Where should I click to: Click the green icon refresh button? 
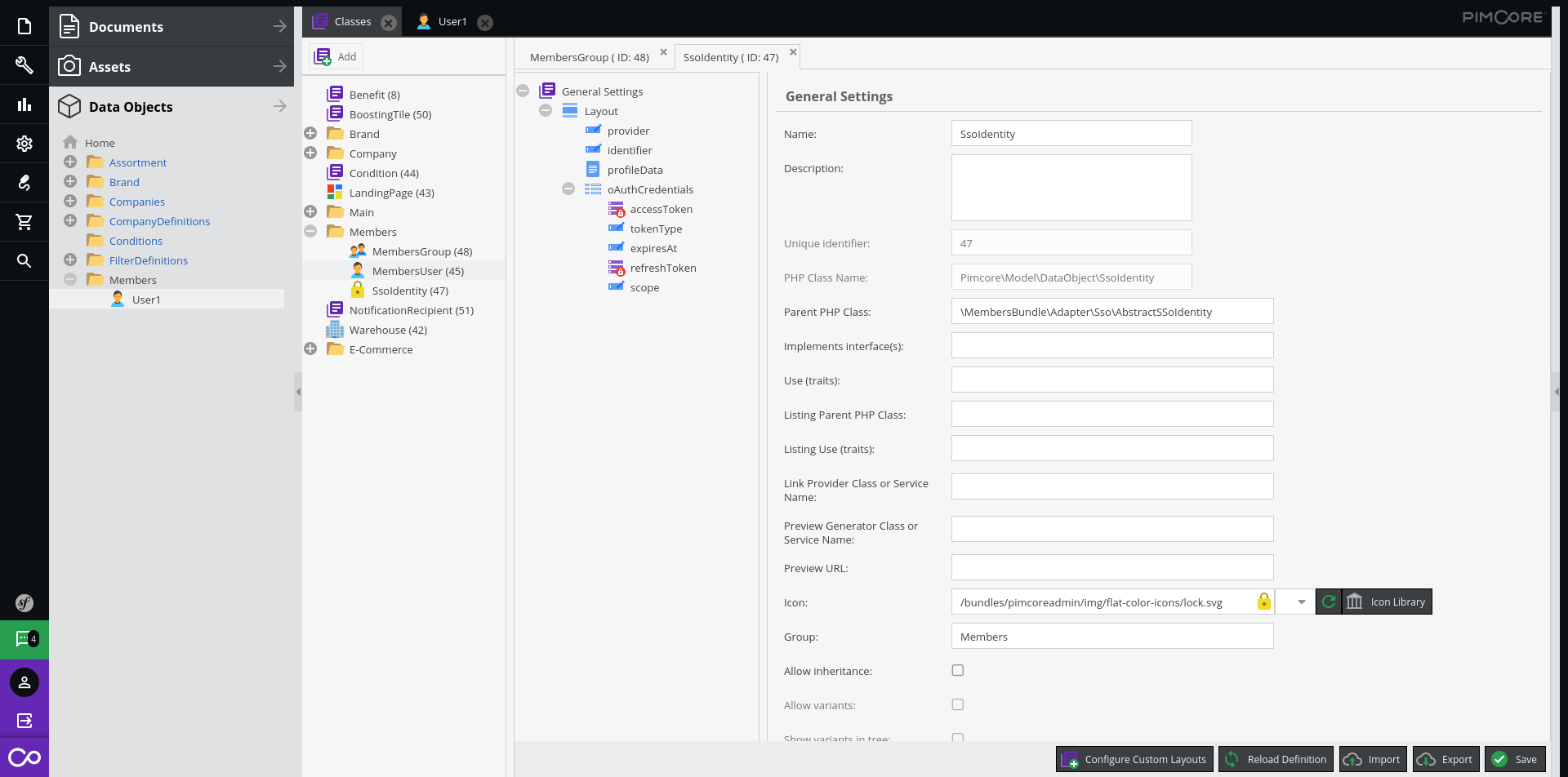[x=1329, y=602]
